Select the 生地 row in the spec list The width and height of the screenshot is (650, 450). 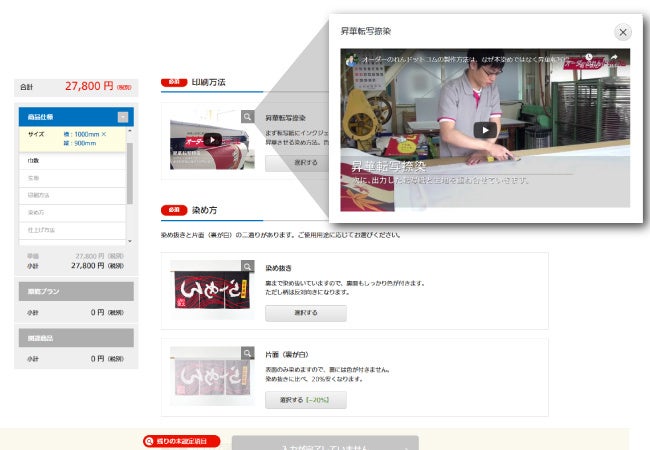(x=72, y=178)
